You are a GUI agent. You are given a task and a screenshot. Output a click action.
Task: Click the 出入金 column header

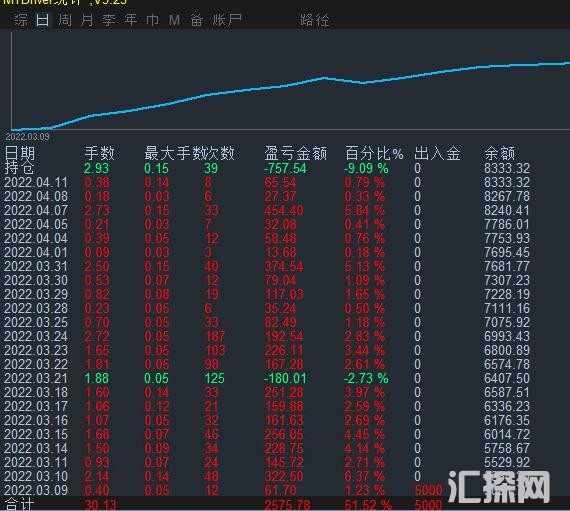[437, 153]
